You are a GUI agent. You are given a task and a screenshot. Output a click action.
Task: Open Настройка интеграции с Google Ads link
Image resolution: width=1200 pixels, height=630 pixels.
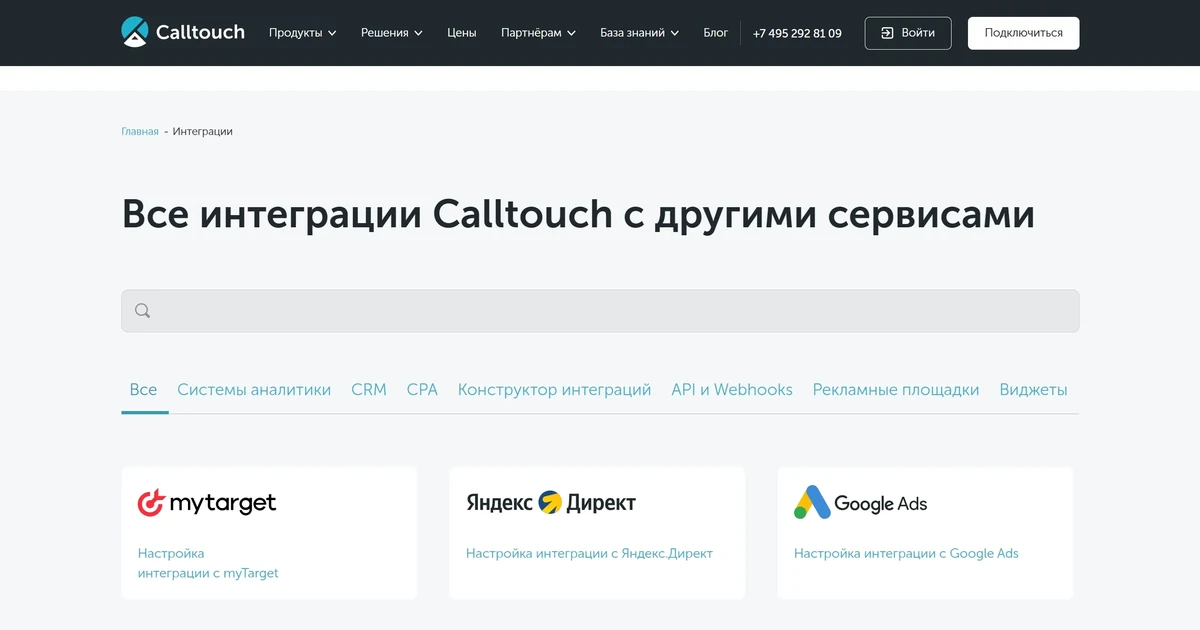click(906, 553)
